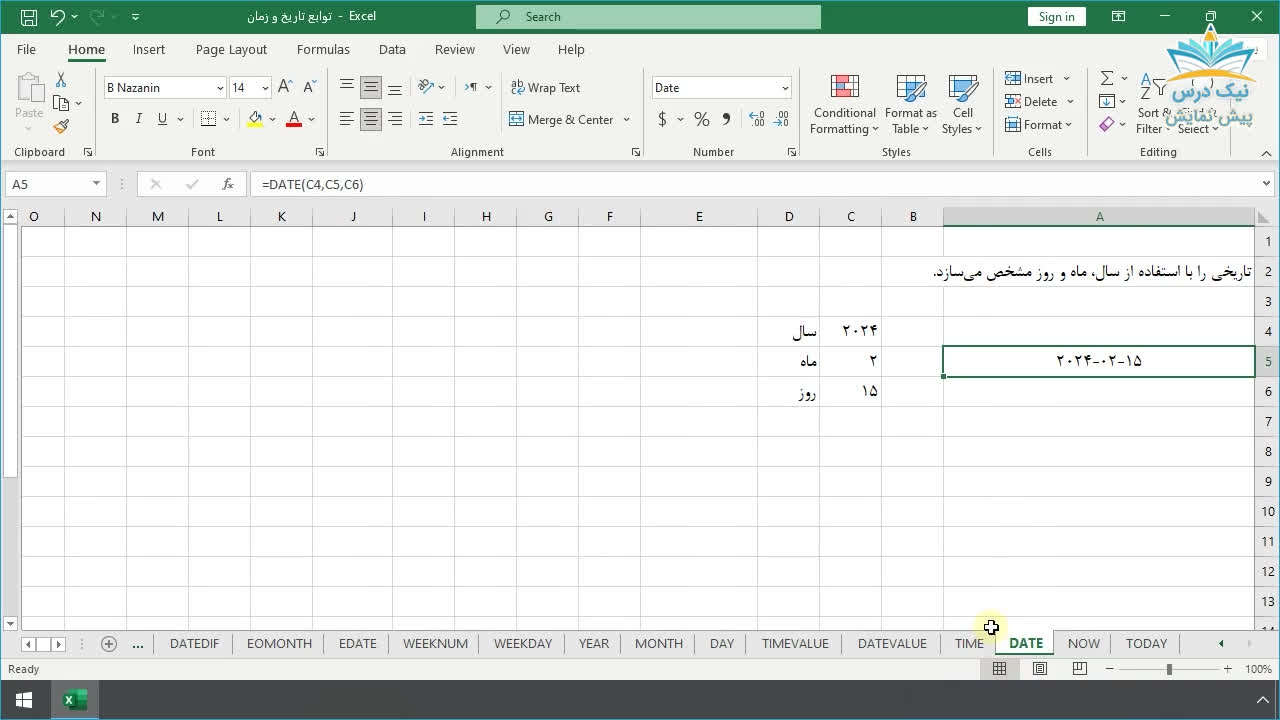Apply Align Right horizontal alignment
This screenshot has width=1280, height=720.
tap(395, 119)
